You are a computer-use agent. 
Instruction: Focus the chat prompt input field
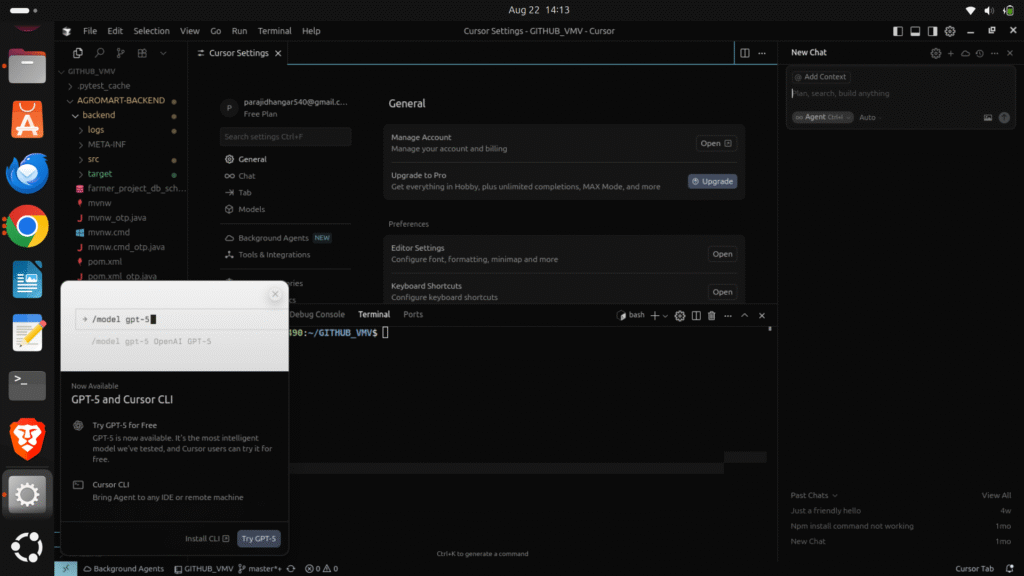click(x=901, y=93)
